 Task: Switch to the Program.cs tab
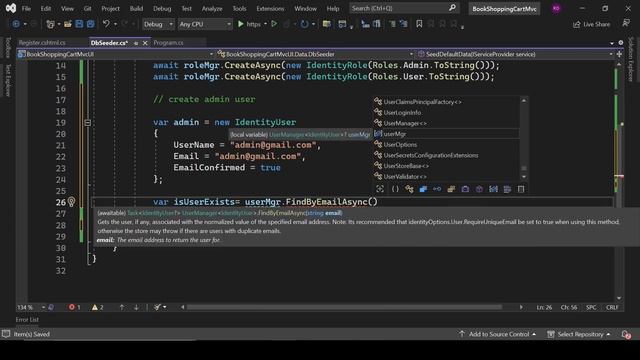pyautogui.click(x=169, y=42)
